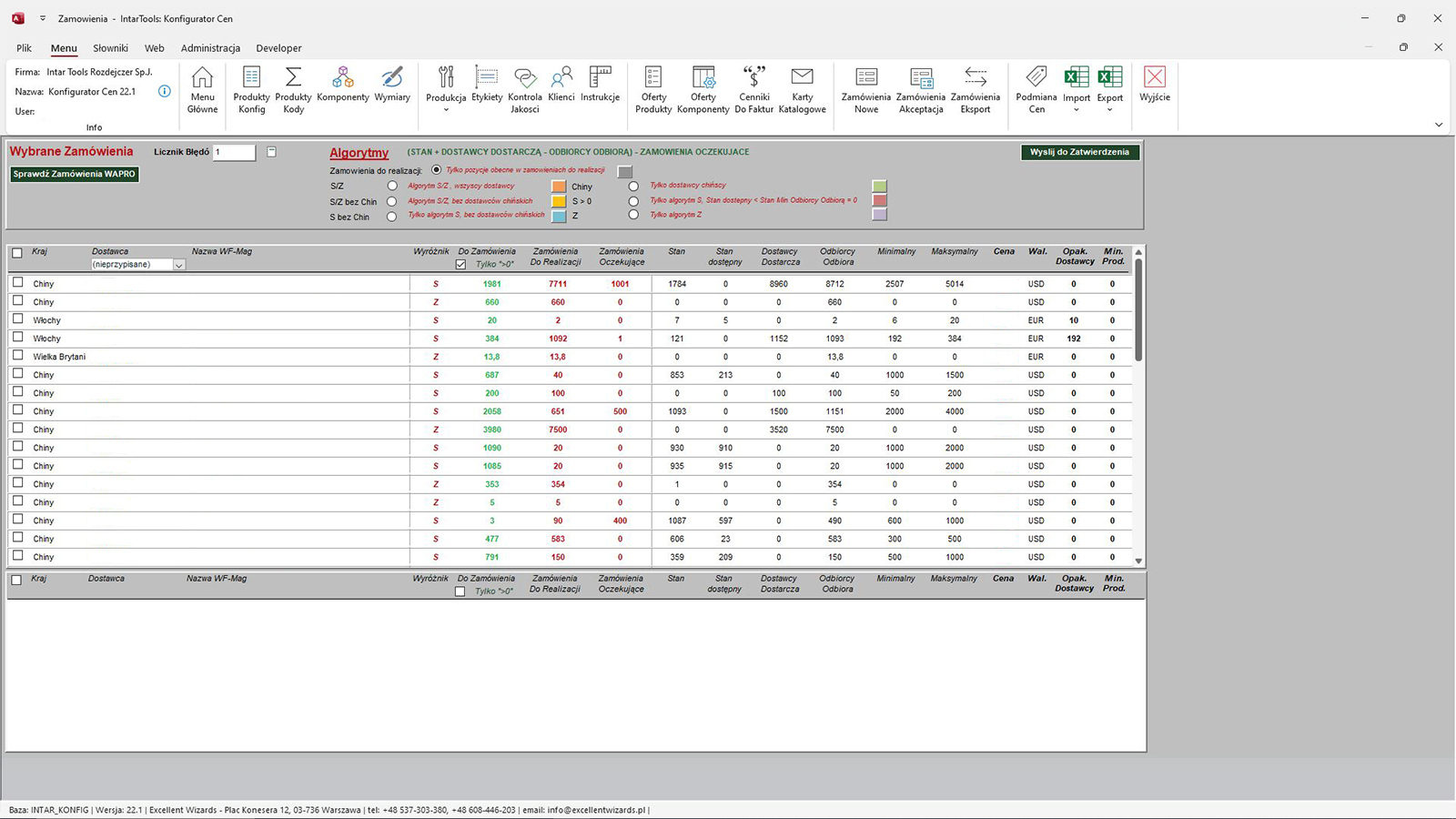Open the Plik menu tab
This screenshot has width=1456, height=819.
point(24,48)
